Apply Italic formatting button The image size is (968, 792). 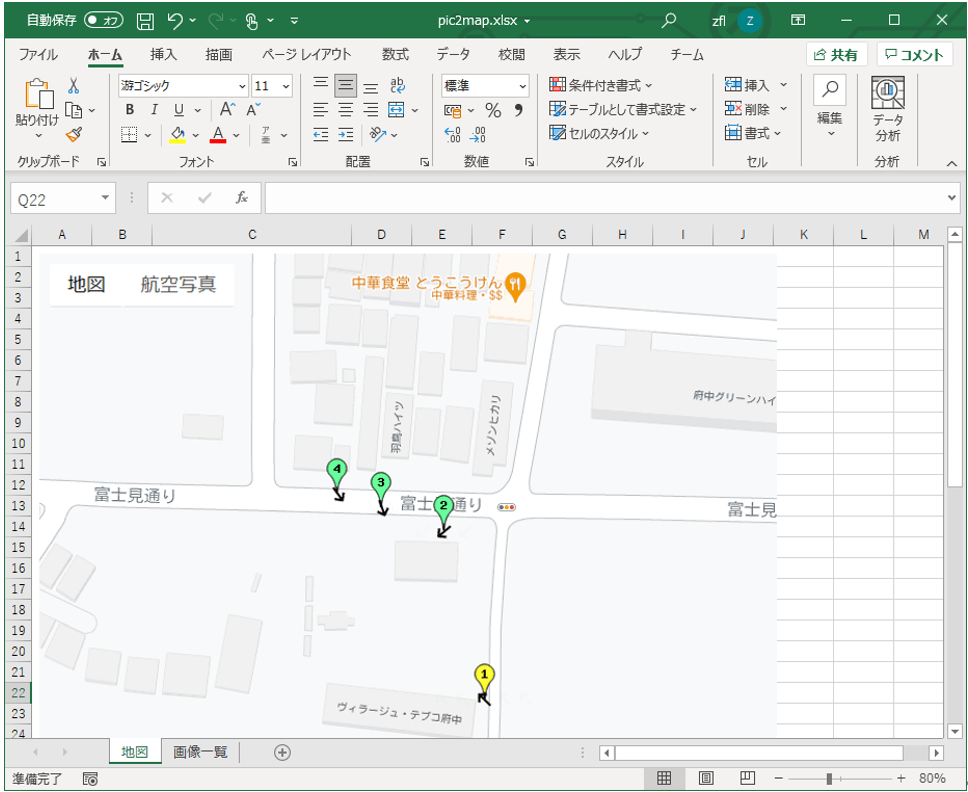[x=154, y=110]
